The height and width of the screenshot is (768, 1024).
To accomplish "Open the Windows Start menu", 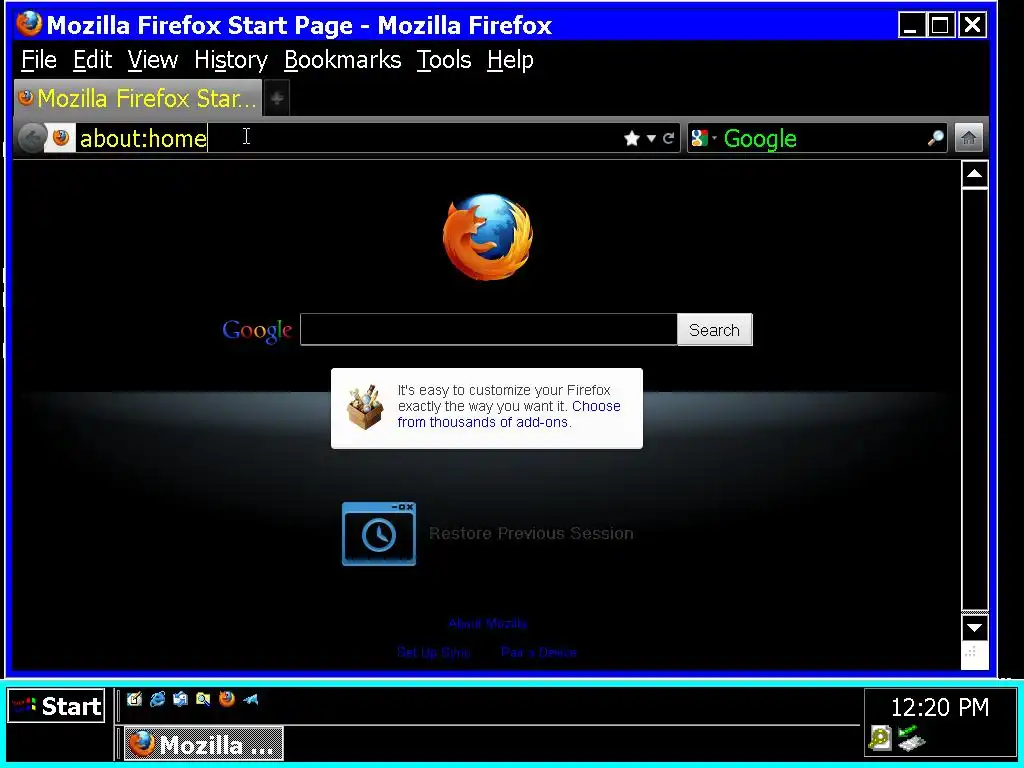I will pyautogui.click(x=57, y=706).
